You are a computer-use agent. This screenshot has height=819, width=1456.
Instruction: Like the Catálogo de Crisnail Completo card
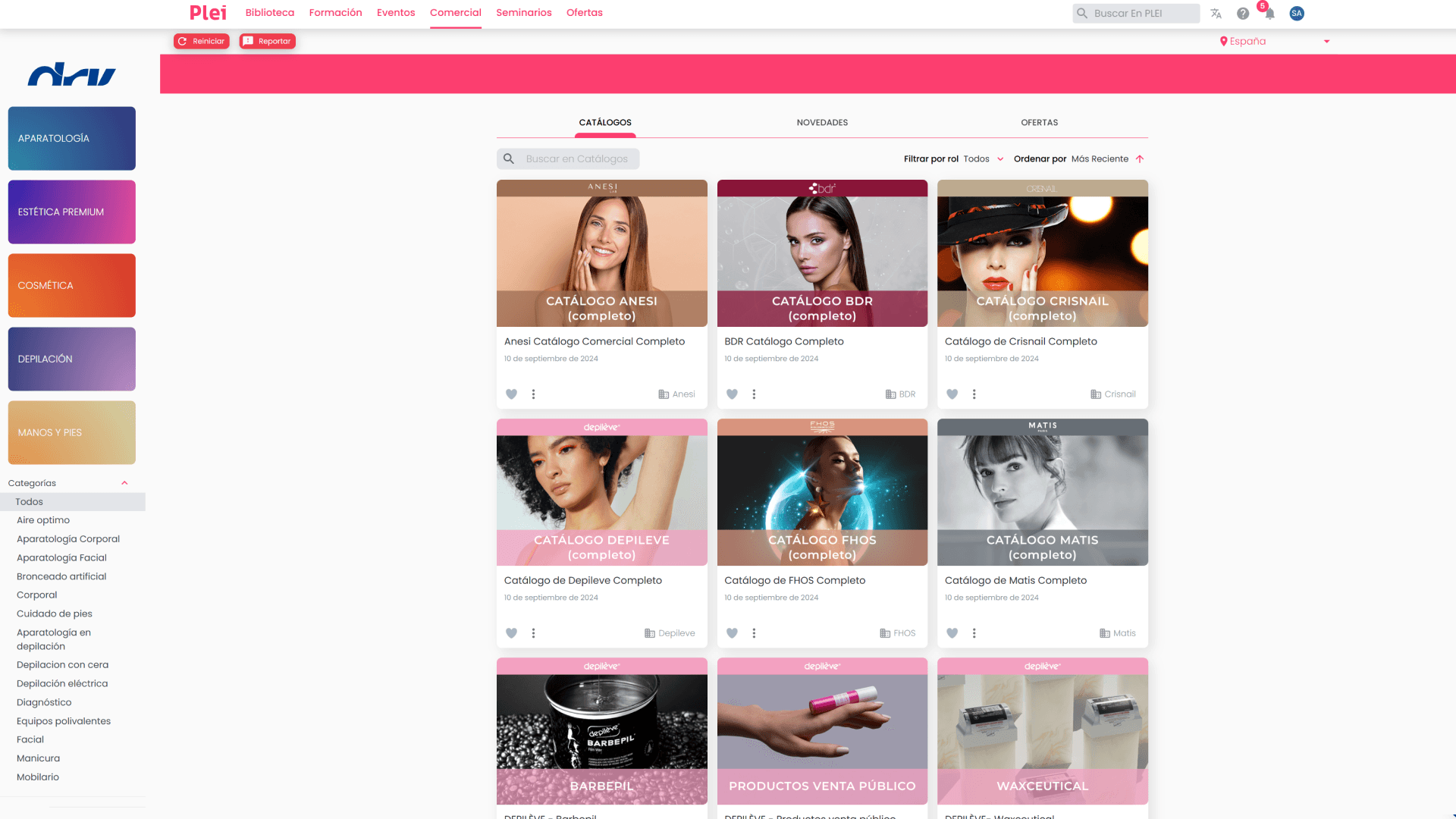coord(952,394)
